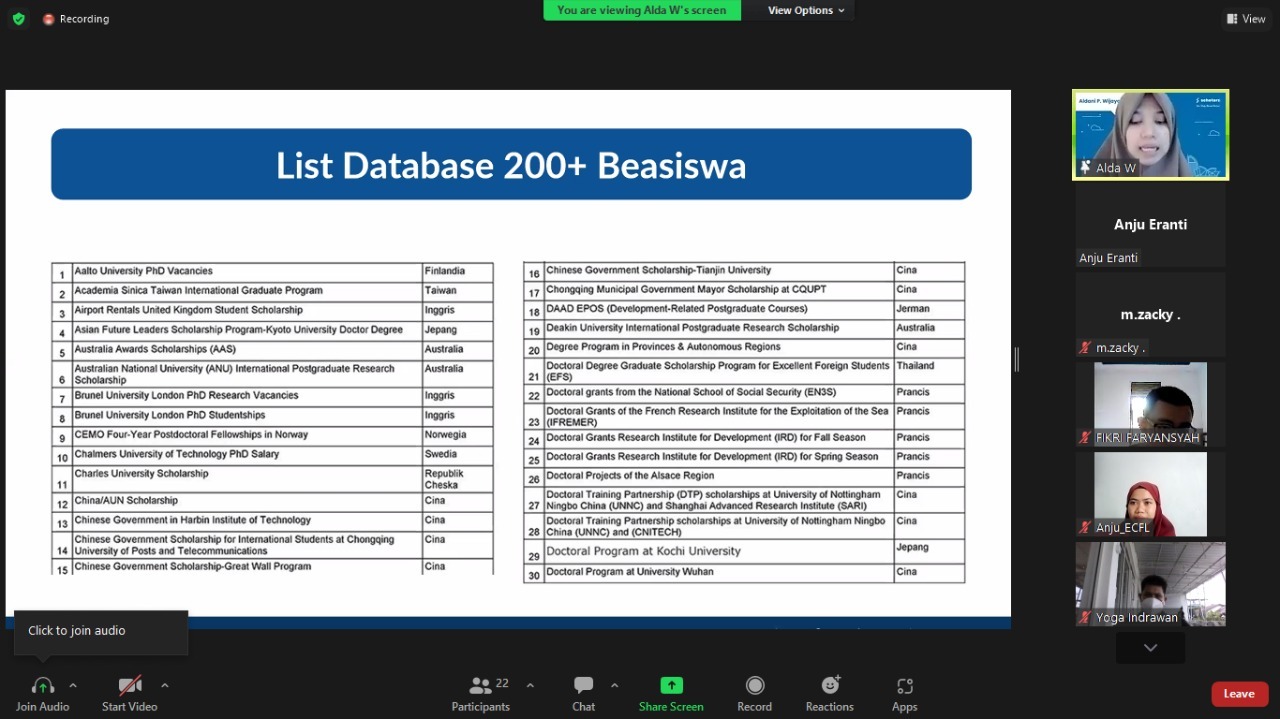Expand the audio options arrow beside Join Audio
1280x719 pixels.
tap(73, 685)
